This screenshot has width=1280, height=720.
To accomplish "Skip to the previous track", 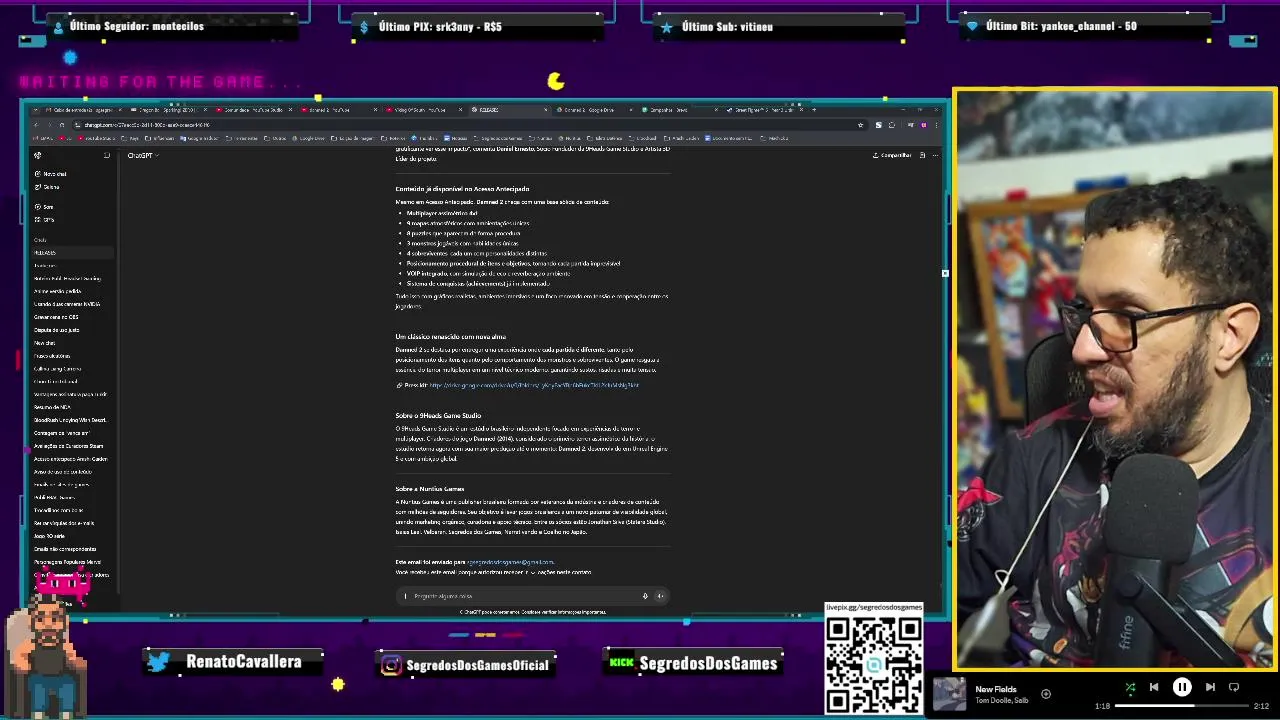I will click(1154, 687).
